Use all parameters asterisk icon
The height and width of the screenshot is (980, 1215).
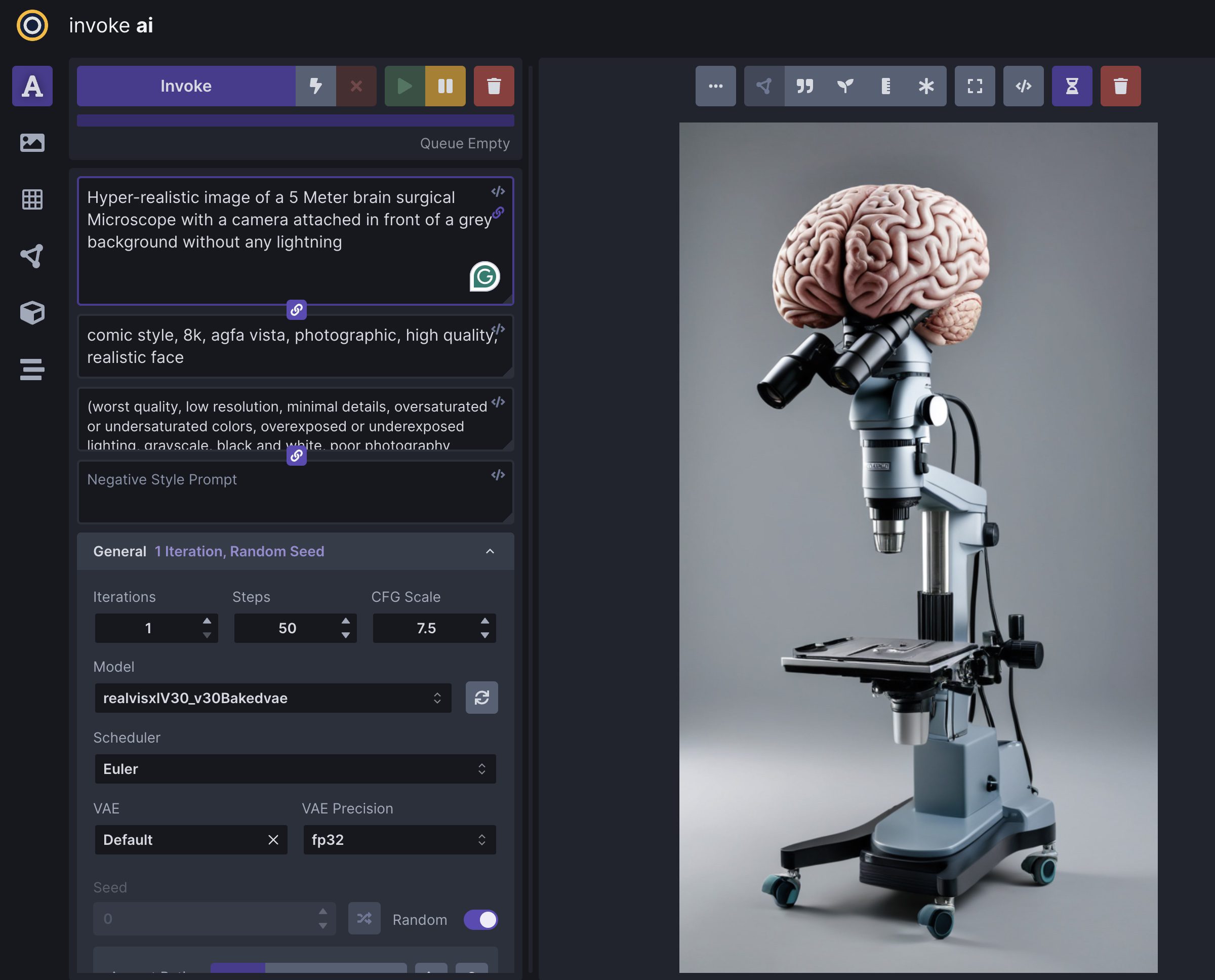[x=926, y=86]
